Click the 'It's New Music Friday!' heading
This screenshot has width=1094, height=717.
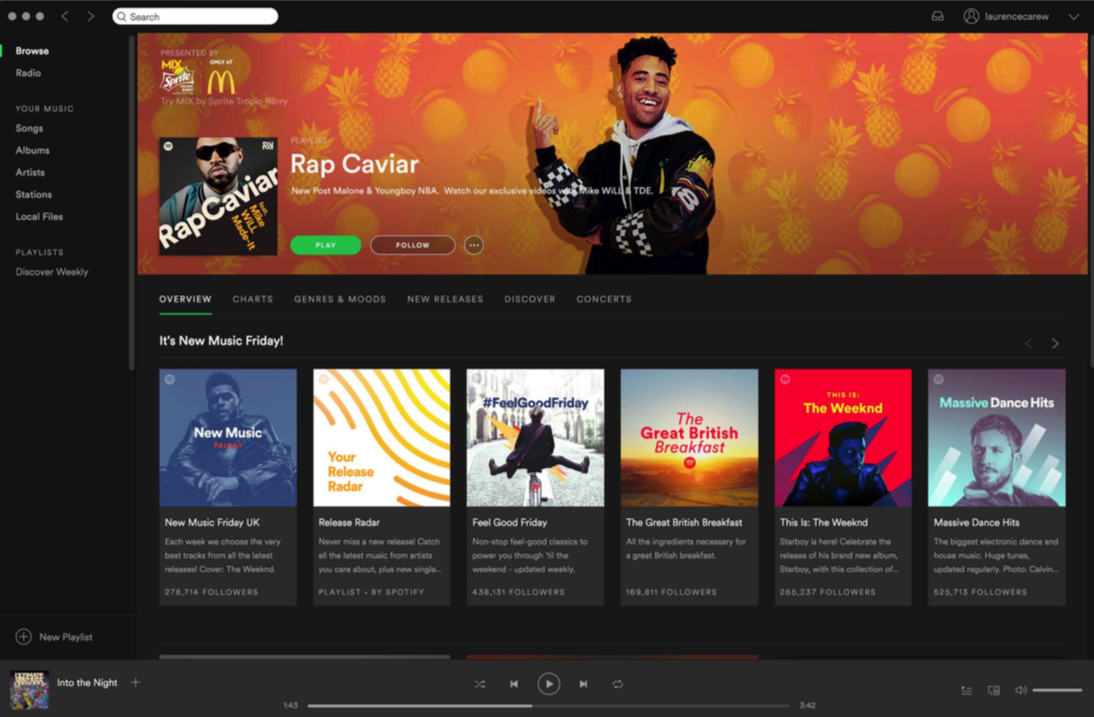point(221,341)
